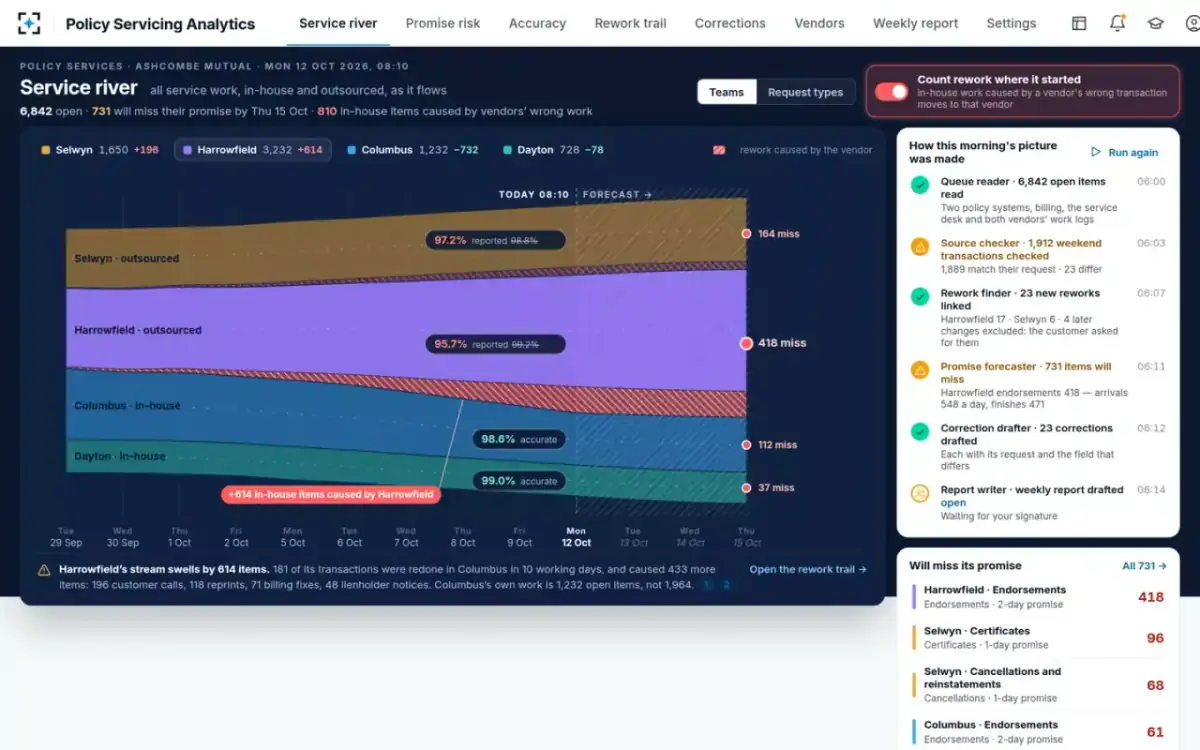This screenshot has width=1200, height=750.
Task: Open the rework trail link
Action: [808, 569]
